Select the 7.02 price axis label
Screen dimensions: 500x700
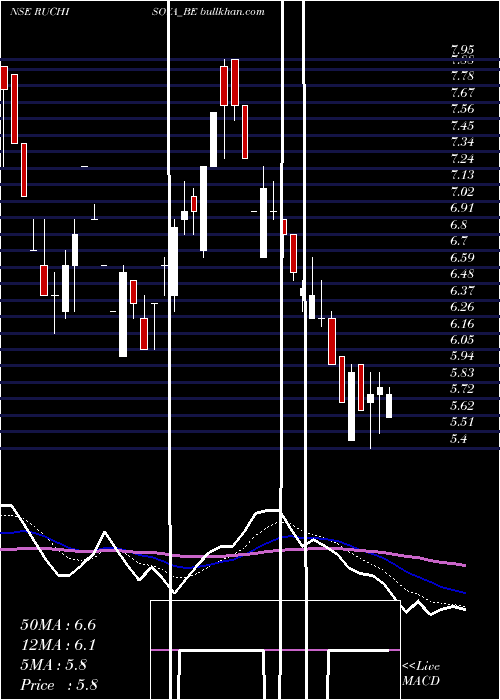(x=462, y=192)
